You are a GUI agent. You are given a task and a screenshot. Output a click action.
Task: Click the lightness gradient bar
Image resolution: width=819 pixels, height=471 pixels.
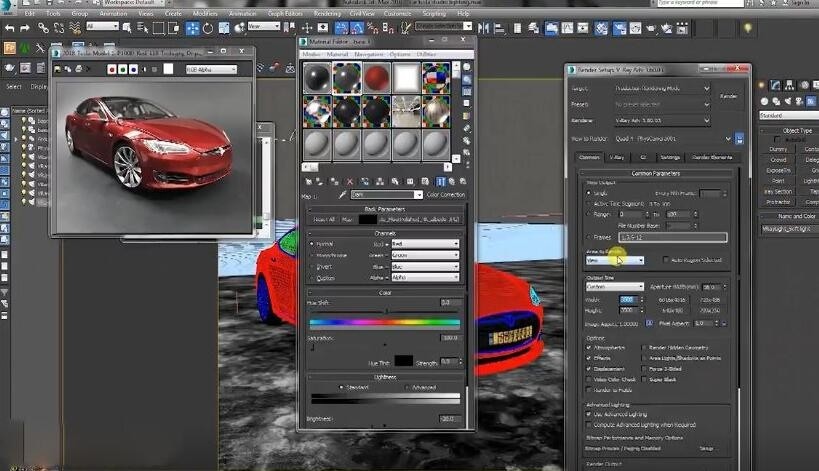click(385, 399)
